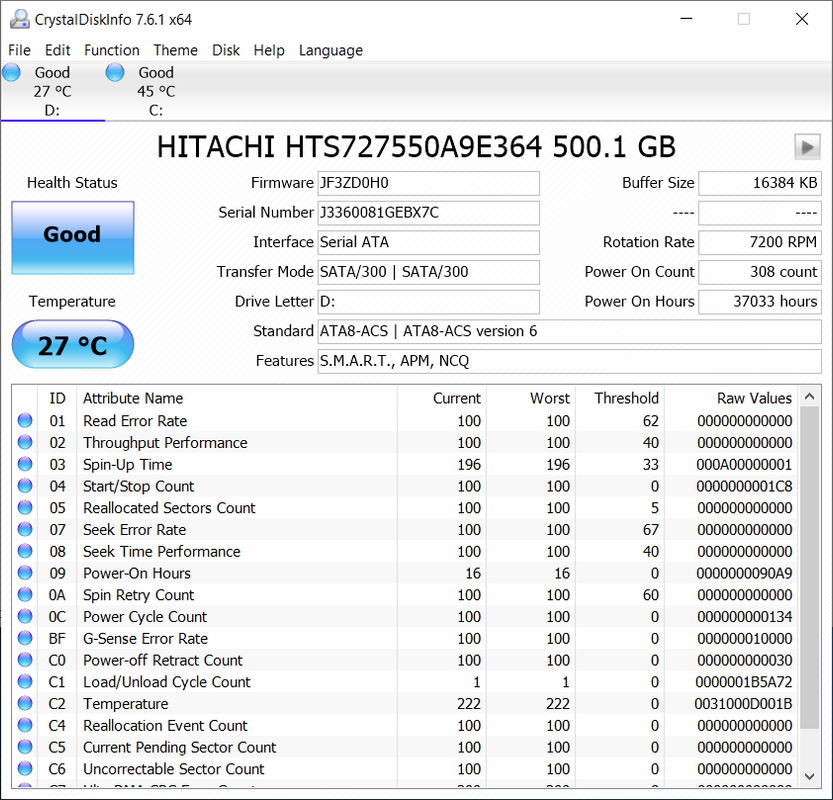The height and width of the screenshot is (800, 833).
Task: Select the D: drive status orb
Action: [x=11, y=72]
